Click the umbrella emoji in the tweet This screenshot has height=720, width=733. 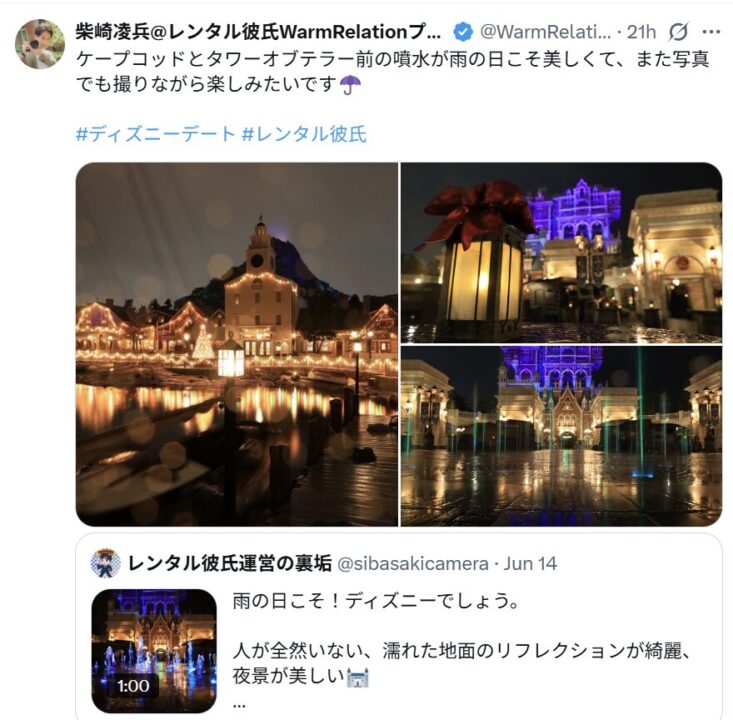pyautogui.click(x=350, y=85)
